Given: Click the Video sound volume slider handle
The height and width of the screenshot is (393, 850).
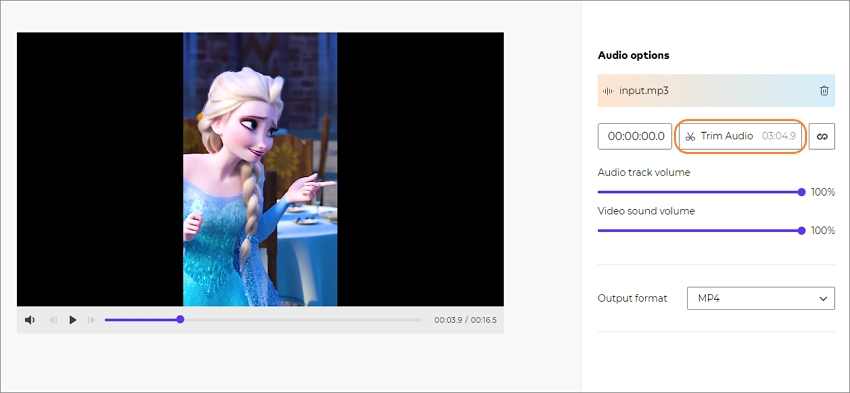Looking at the screenshot, I should pos(802,230).
